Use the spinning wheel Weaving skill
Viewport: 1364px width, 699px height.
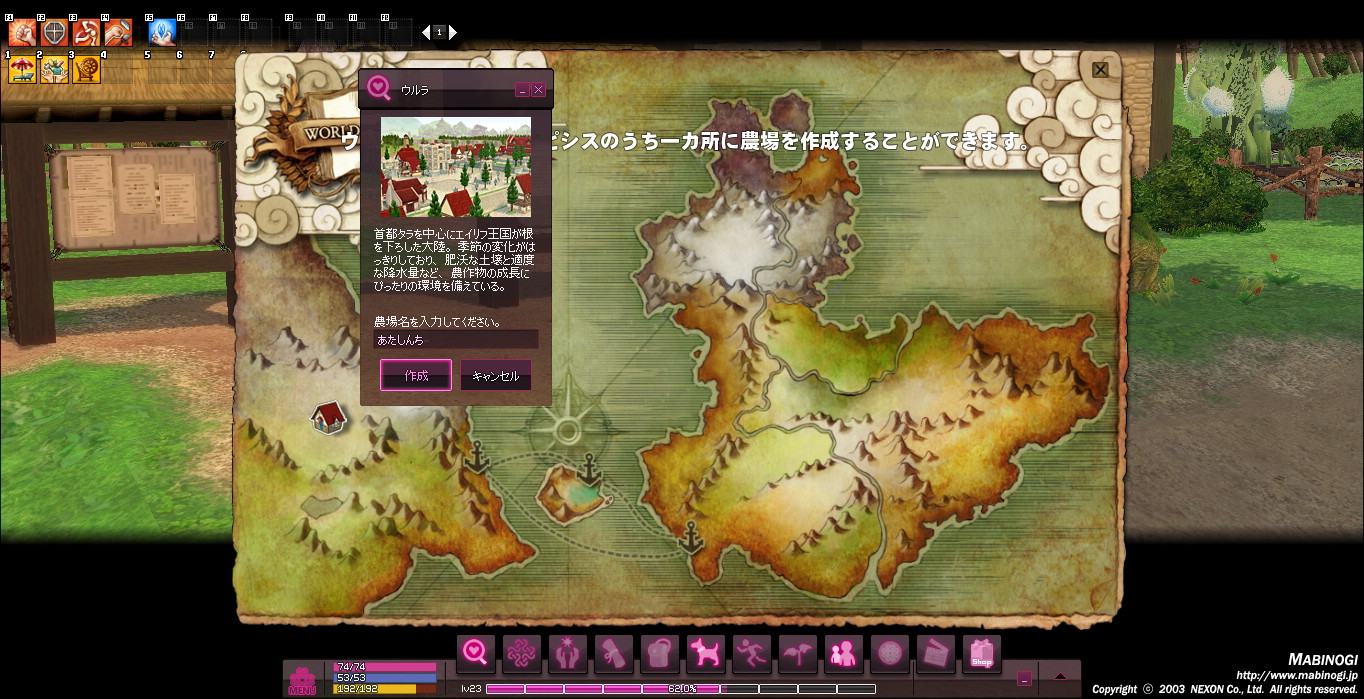pos(87,69)
